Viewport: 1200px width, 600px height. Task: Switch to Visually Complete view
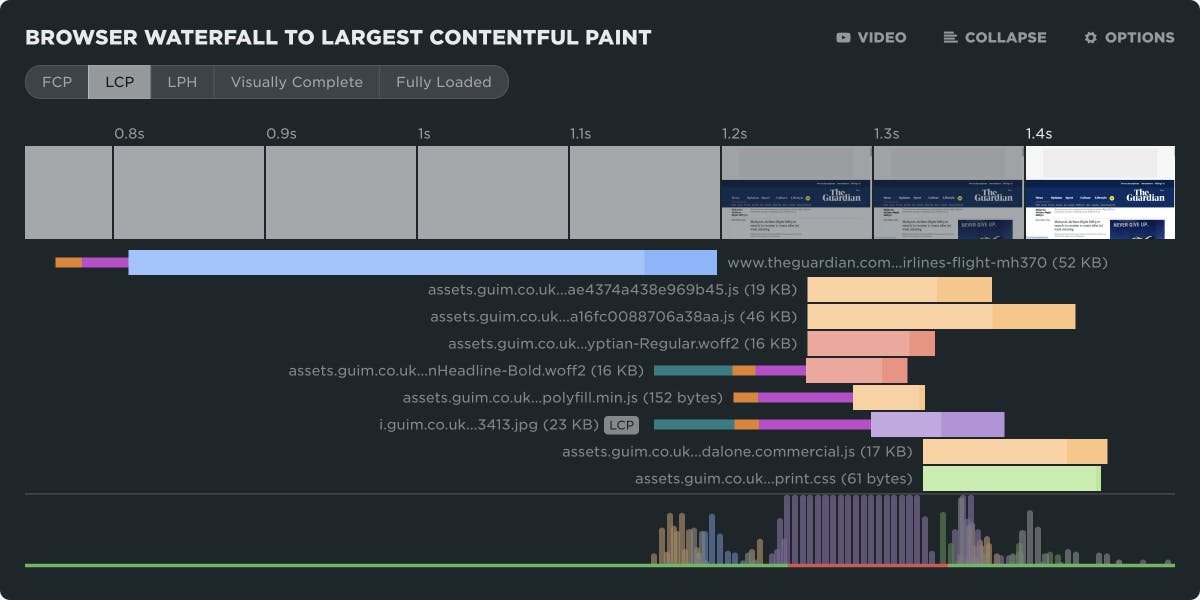[296, 82]
